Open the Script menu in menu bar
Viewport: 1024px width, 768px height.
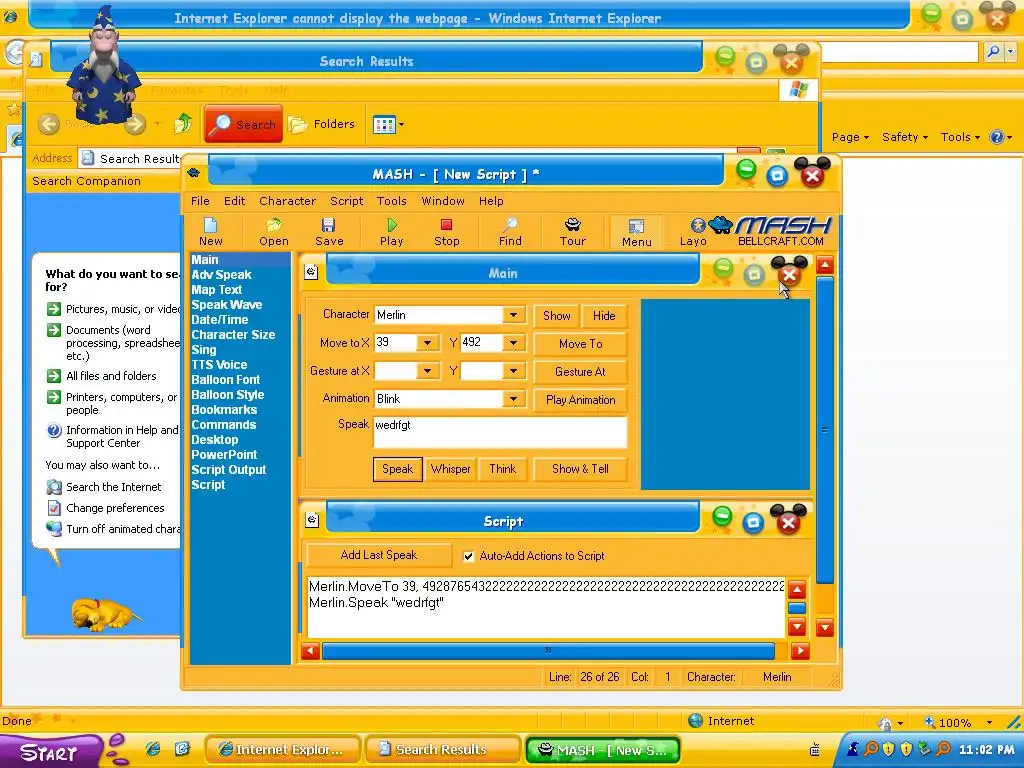(x=347, y=201)
